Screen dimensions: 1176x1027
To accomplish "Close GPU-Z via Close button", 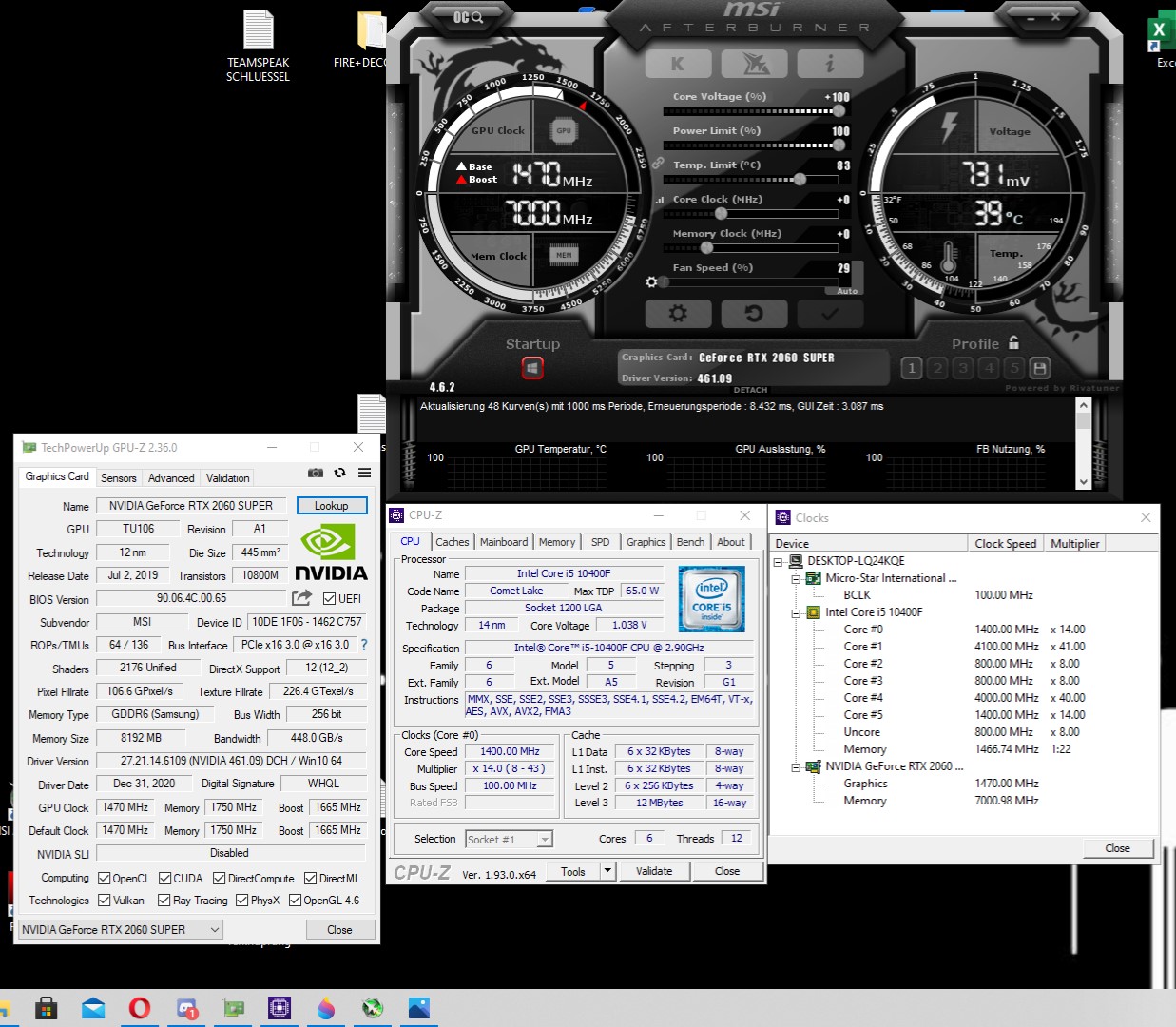I will pos(339,929).
